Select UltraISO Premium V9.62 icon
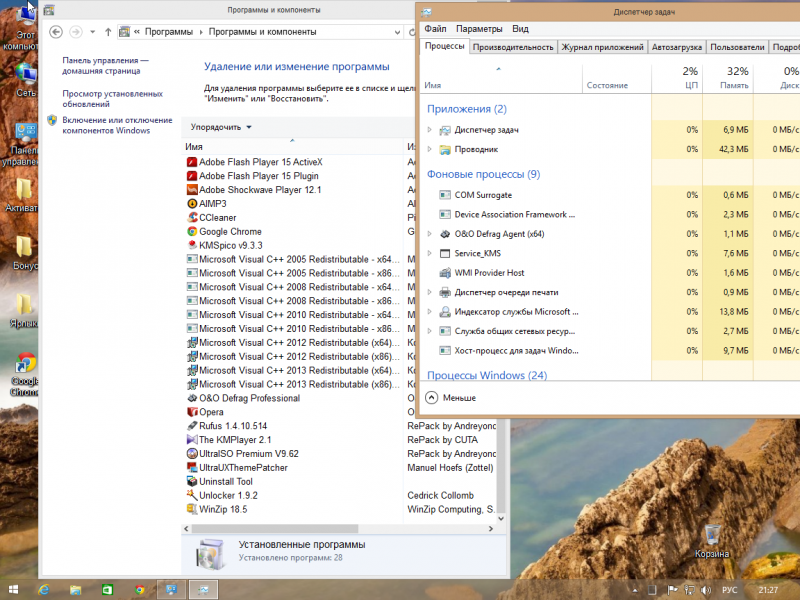 click(x=192, y=454)
